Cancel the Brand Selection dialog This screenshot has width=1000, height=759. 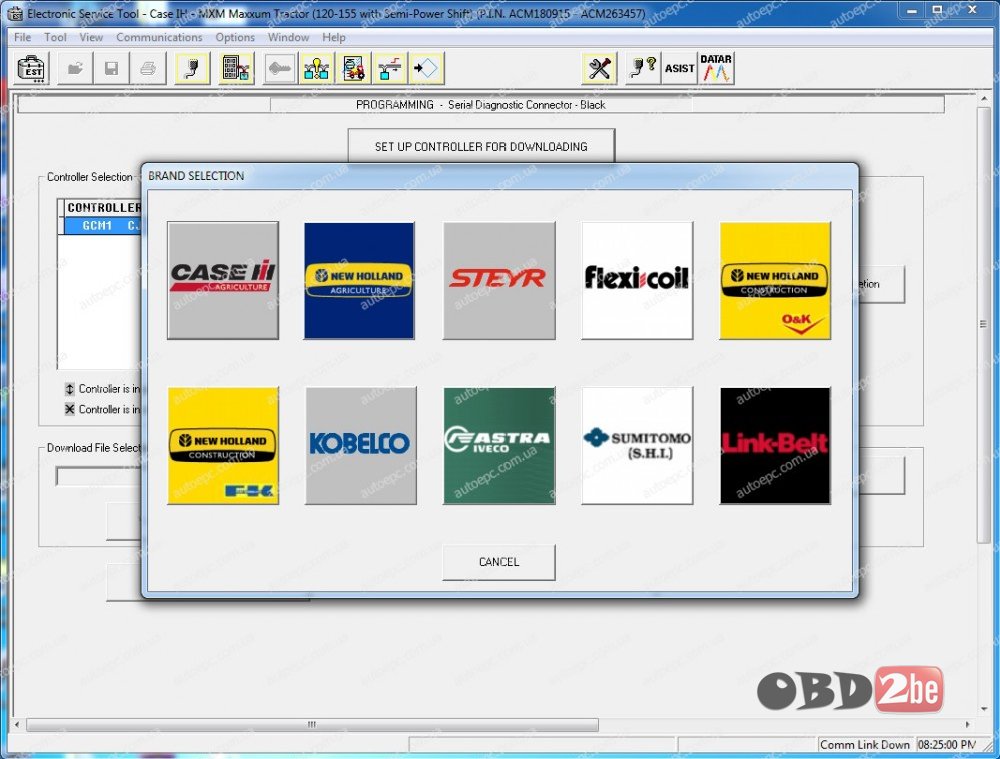coord(499,562)
